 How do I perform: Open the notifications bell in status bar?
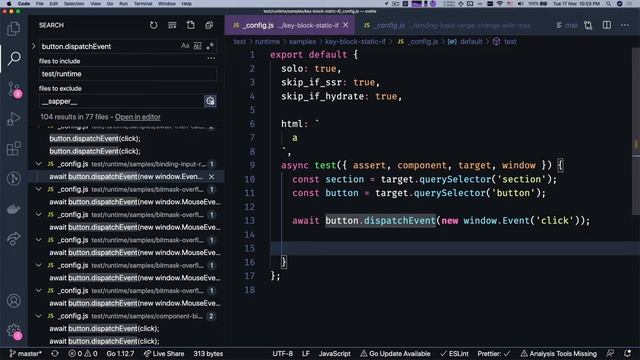click(x=627, y=353)
